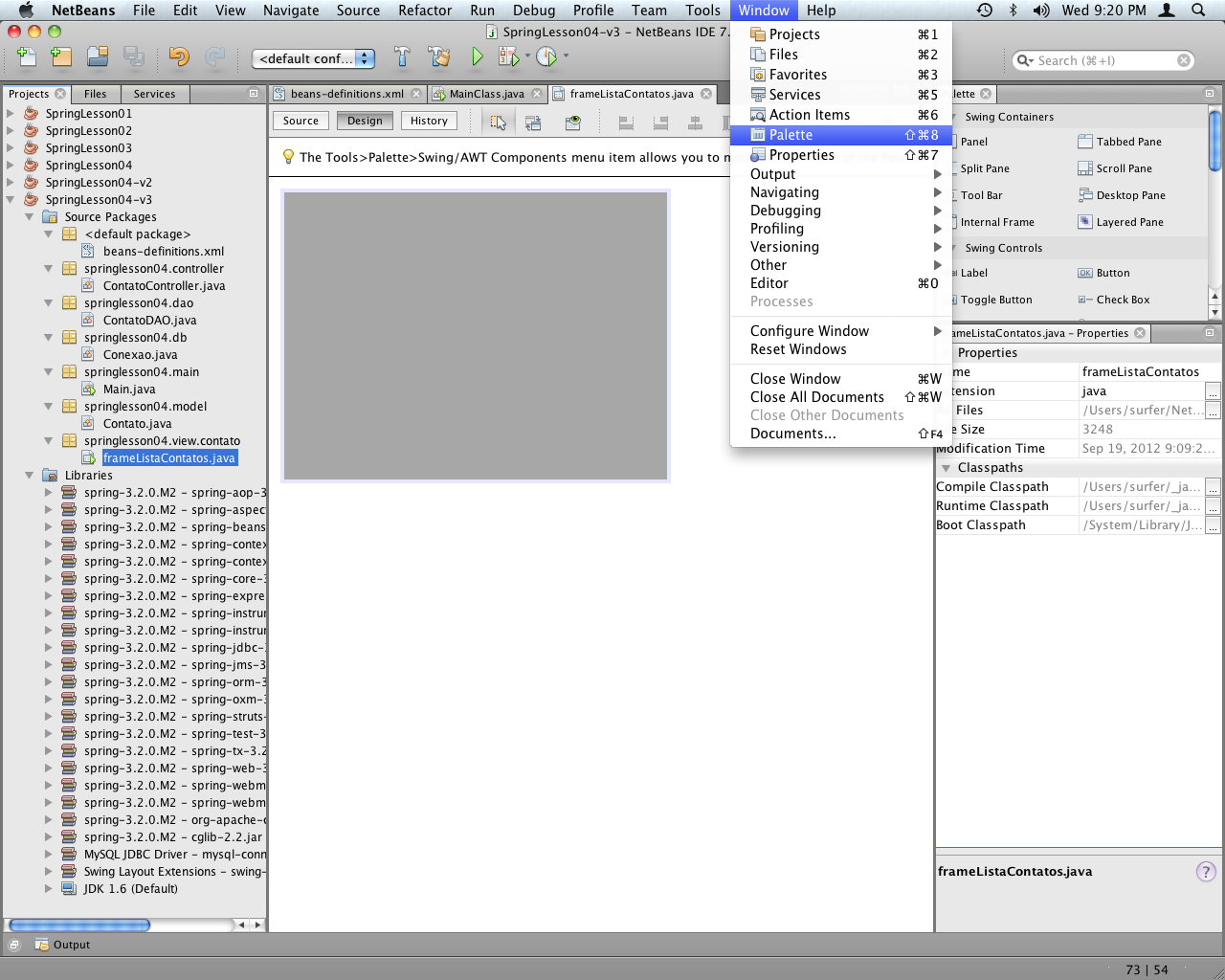This screenshot has height=980, width=1225.
Task: Click the Search field in the toolbar
Action: click(1103, 60)
